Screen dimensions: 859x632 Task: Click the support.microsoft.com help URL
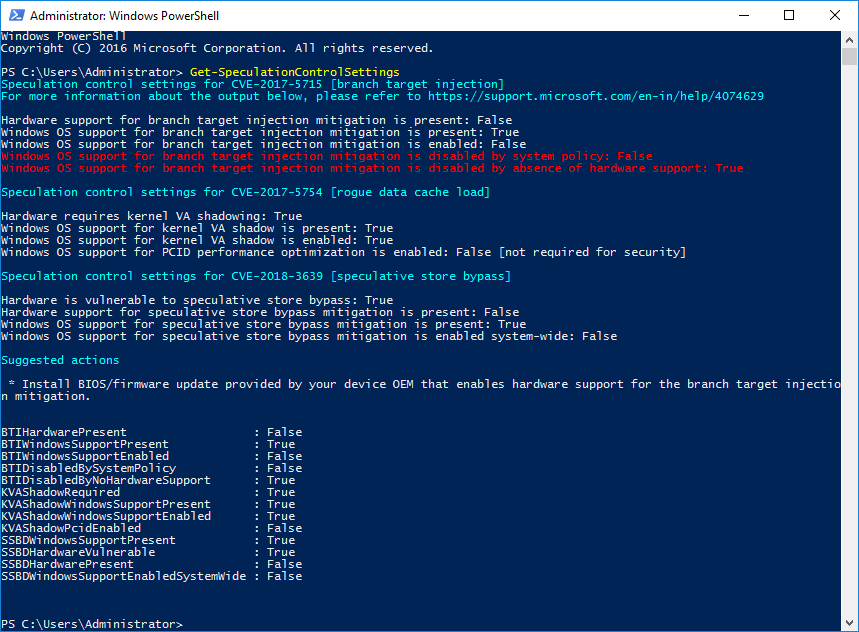point(596,96)
